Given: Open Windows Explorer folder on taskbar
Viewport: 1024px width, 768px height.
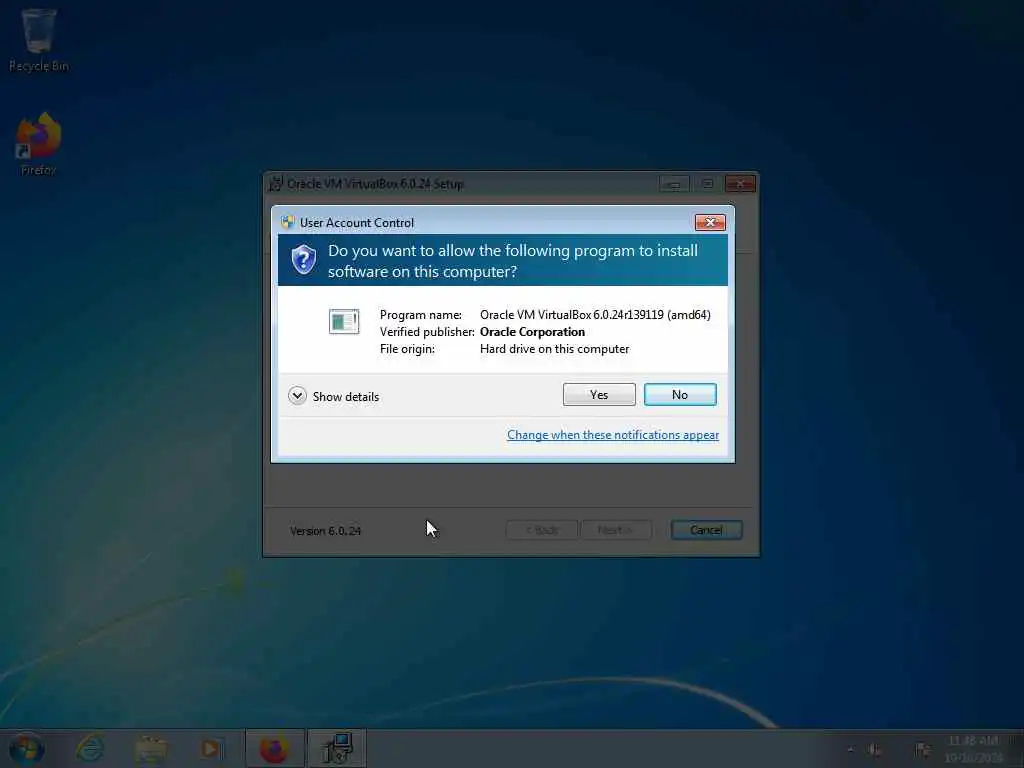Looking at the screenshot, I should click(150, 749).
